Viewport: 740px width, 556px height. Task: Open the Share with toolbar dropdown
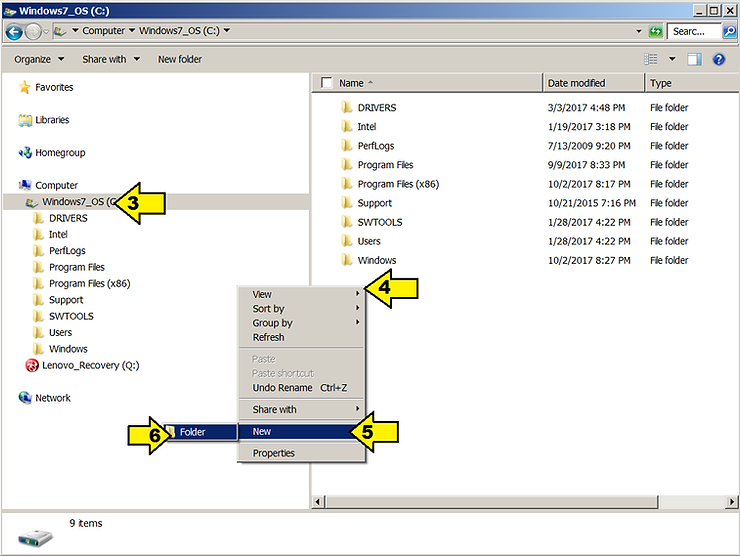point(110,60)
